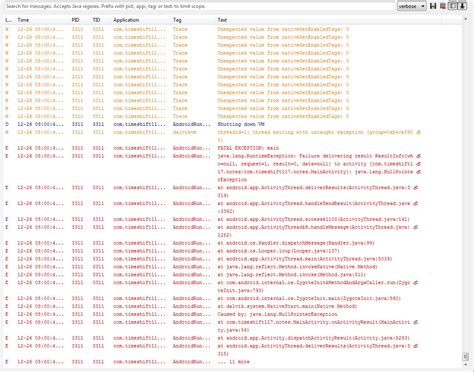The height and width of the screenshot is (372, 474).
Task: Click the scrollbar up arrow
Action: click(465, 19)
